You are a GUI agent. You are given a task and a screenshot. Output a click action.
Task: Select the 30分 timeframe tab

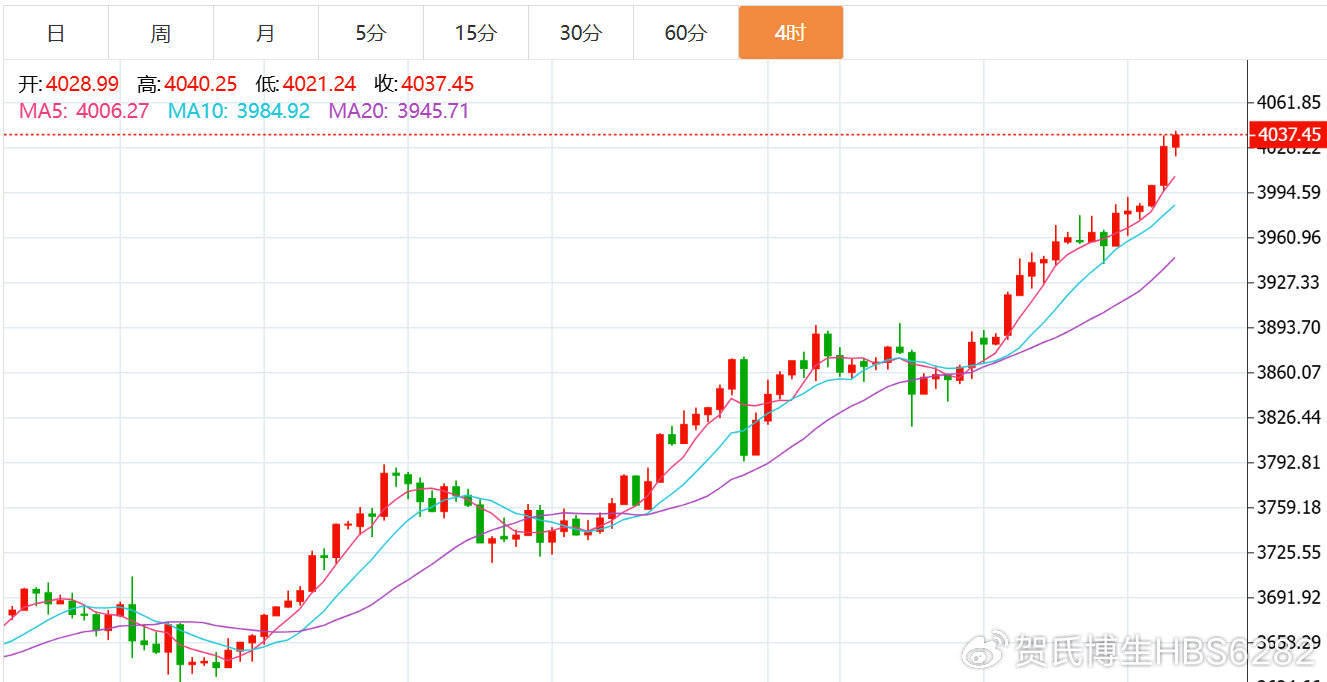click(x=580, y=33)
